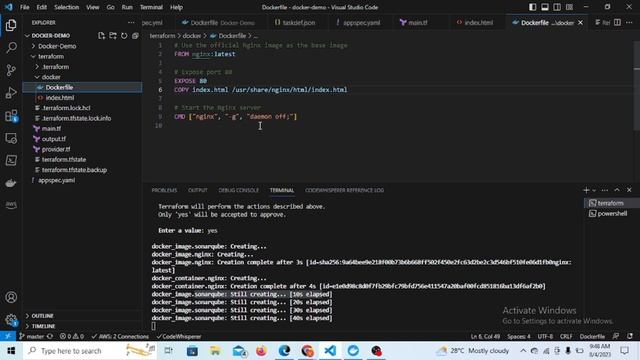This screenshot has height=360, width=640.
Task: Click AWS: 2 Connections status item
Action: [120, 336]
